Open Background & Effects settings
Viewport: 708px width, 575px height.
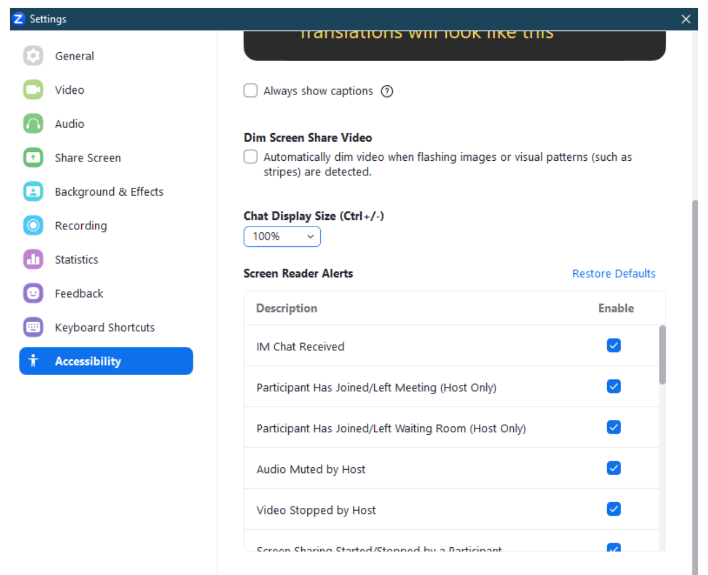(106, 192)
